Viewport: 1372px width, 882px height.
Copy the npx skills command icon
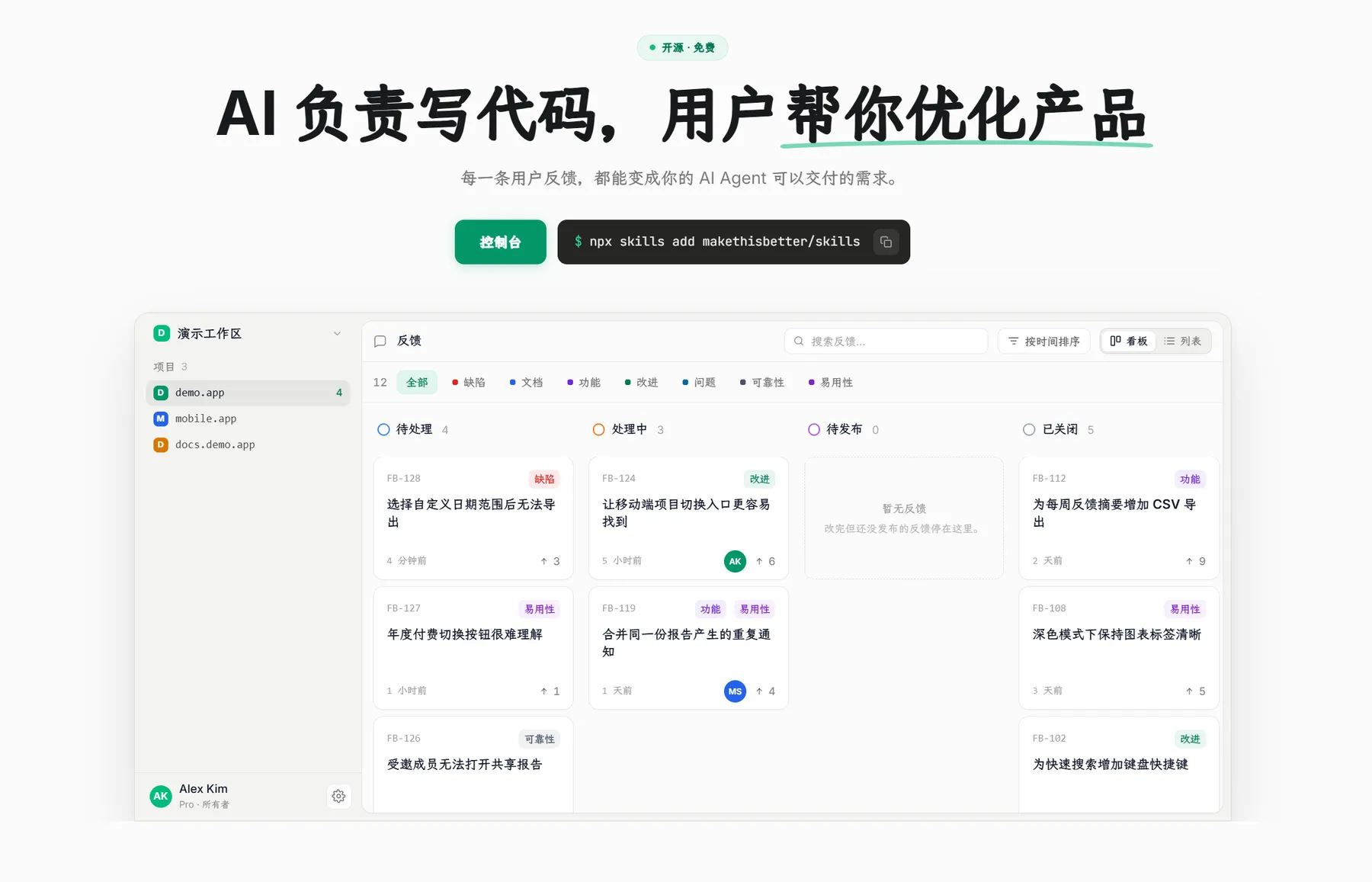click(x=886, y=242)
